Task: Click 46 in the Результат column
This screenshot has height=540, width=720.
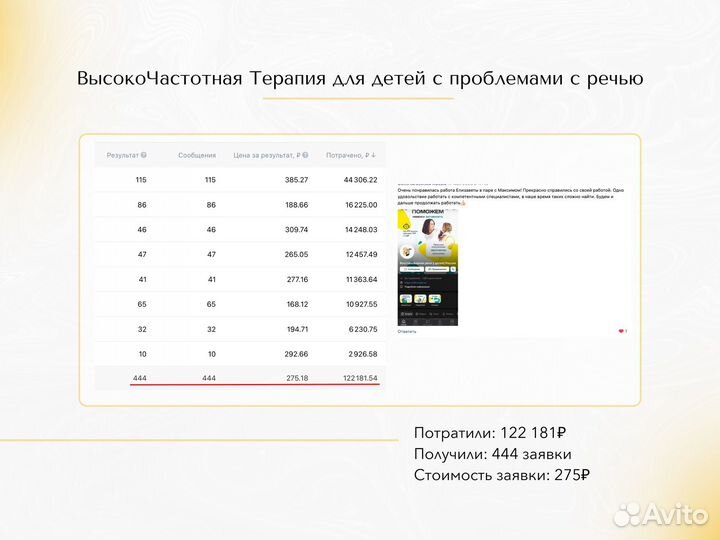Action: click(142, 230)
